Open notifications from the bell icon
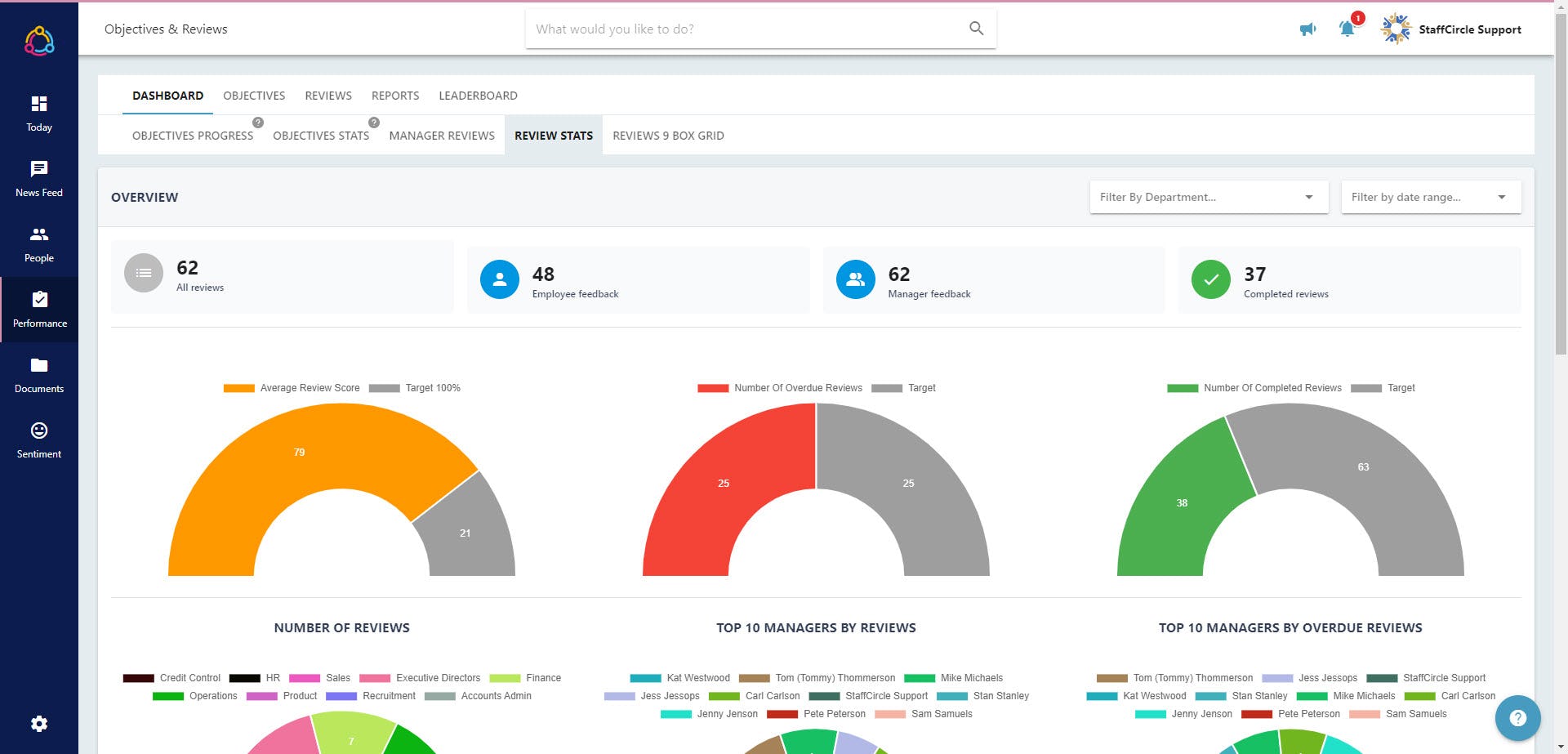The image size is (1568, 754). pos(1347,29)
